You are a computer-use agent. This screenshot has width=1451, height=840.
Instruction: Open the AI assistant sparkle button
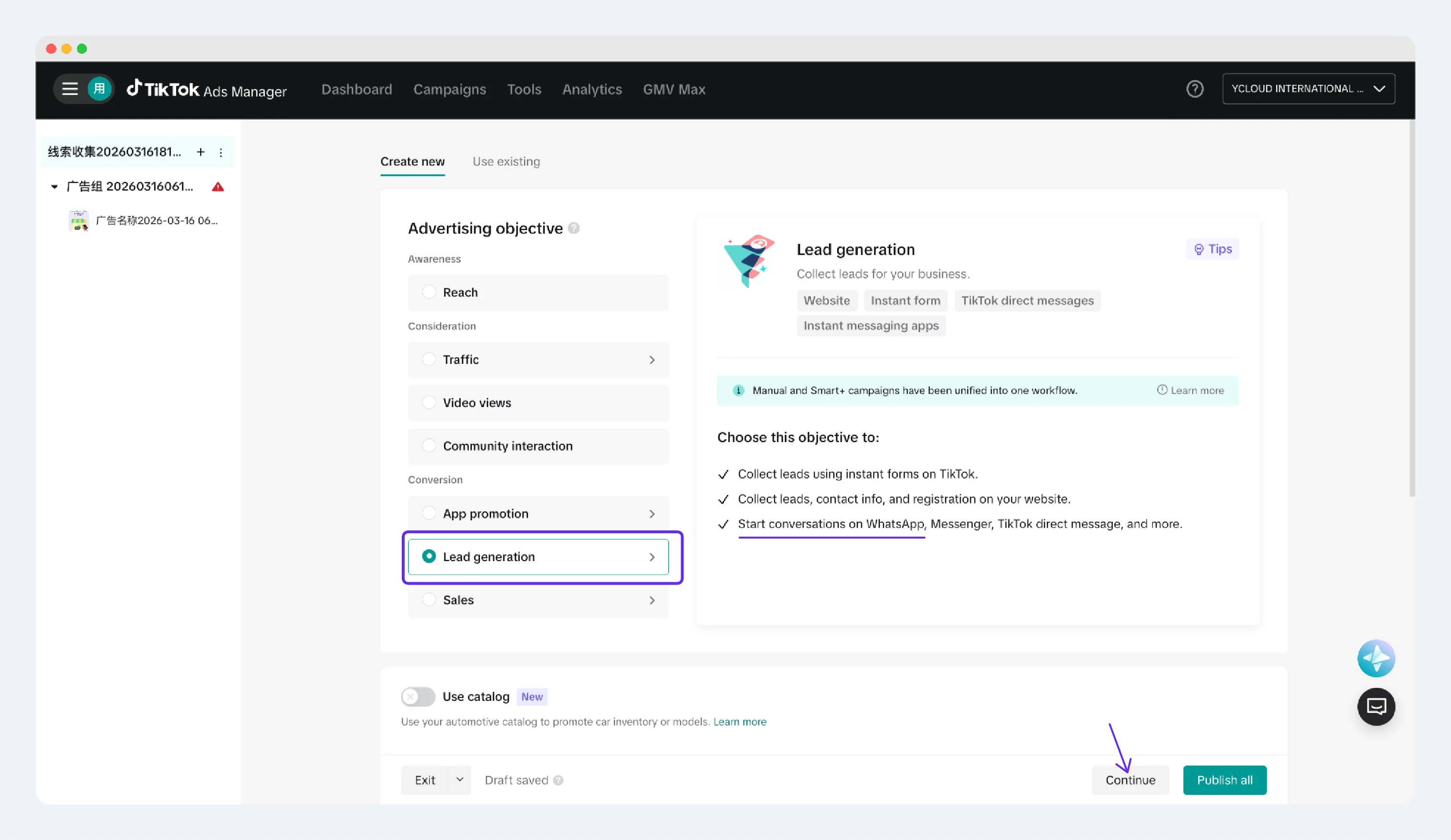click(1376, 658)
